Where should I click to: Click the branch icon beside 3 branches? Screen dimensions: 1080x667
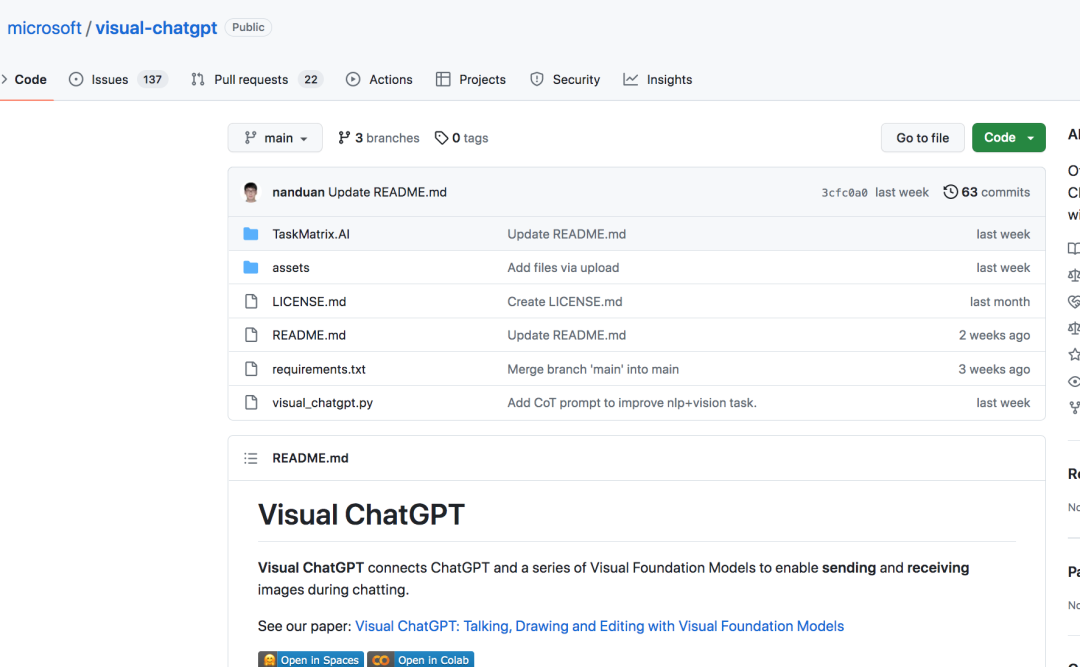[x=344, y=138]
